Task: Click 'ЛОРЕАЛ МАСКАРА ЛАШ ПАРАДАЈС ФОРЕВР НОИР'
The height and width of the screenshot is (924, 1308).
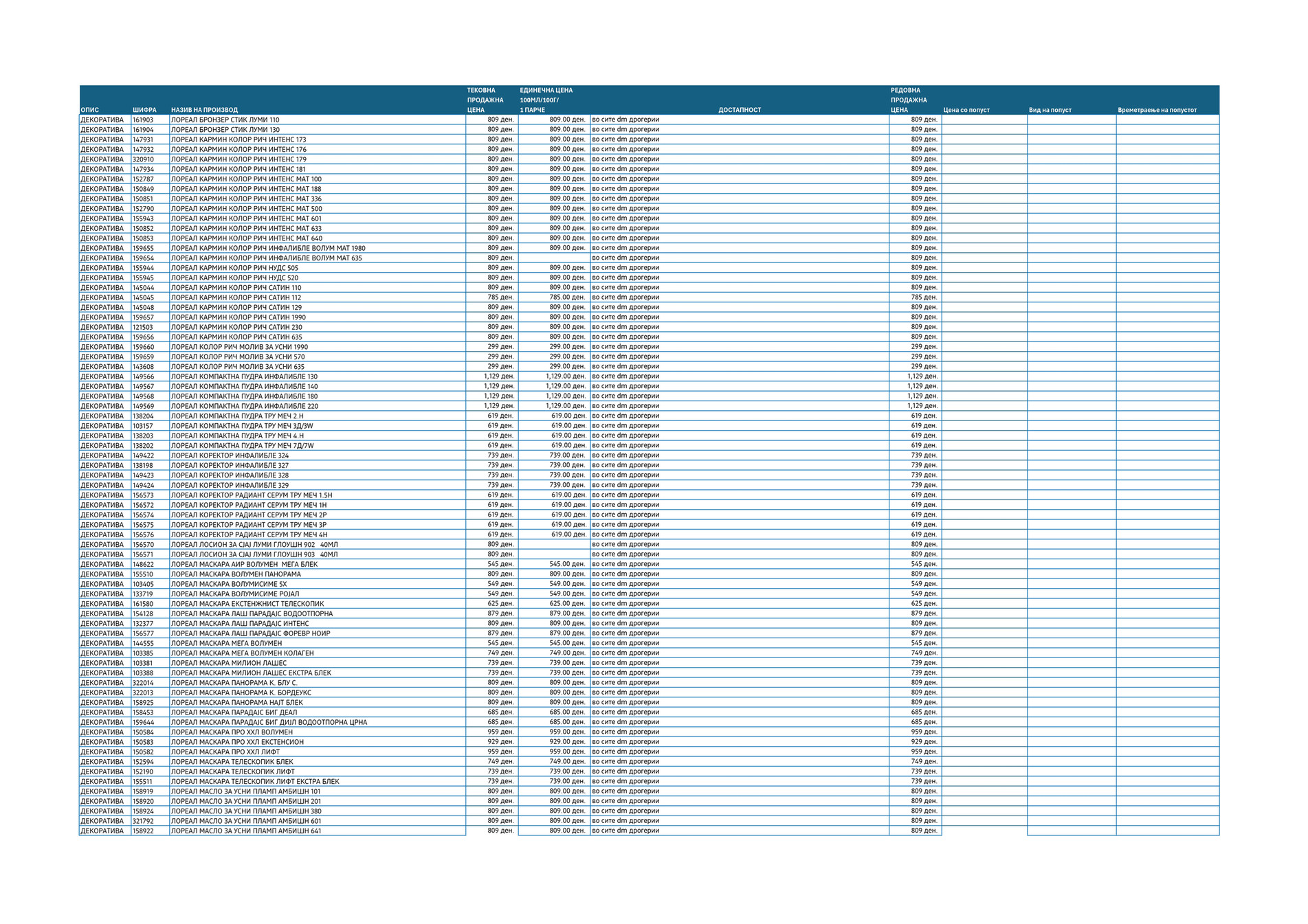Action: point(250,633)
